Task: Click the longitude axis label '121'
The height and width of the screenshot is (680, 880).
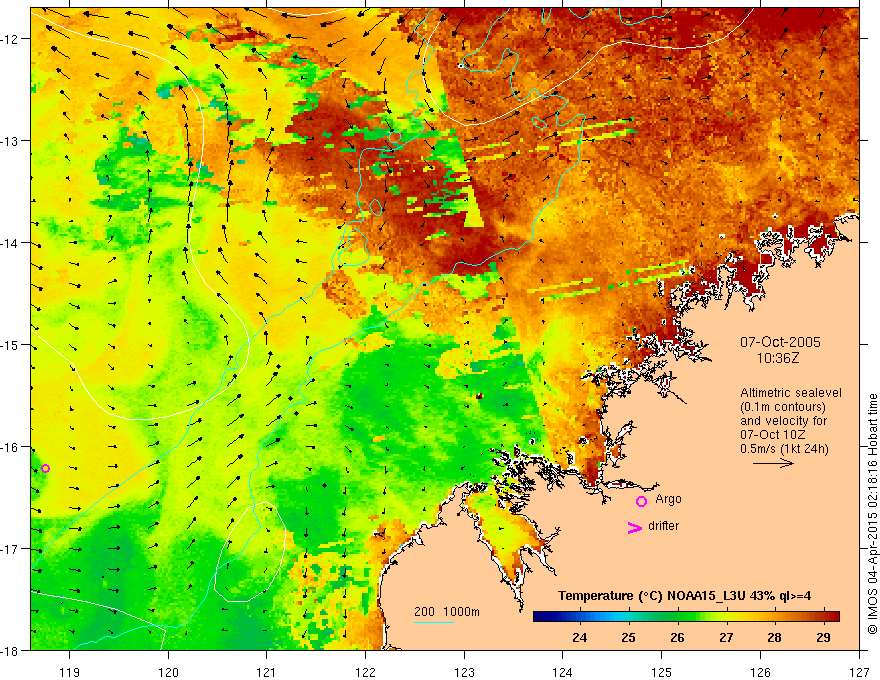Action: click(x=267, y=672)
